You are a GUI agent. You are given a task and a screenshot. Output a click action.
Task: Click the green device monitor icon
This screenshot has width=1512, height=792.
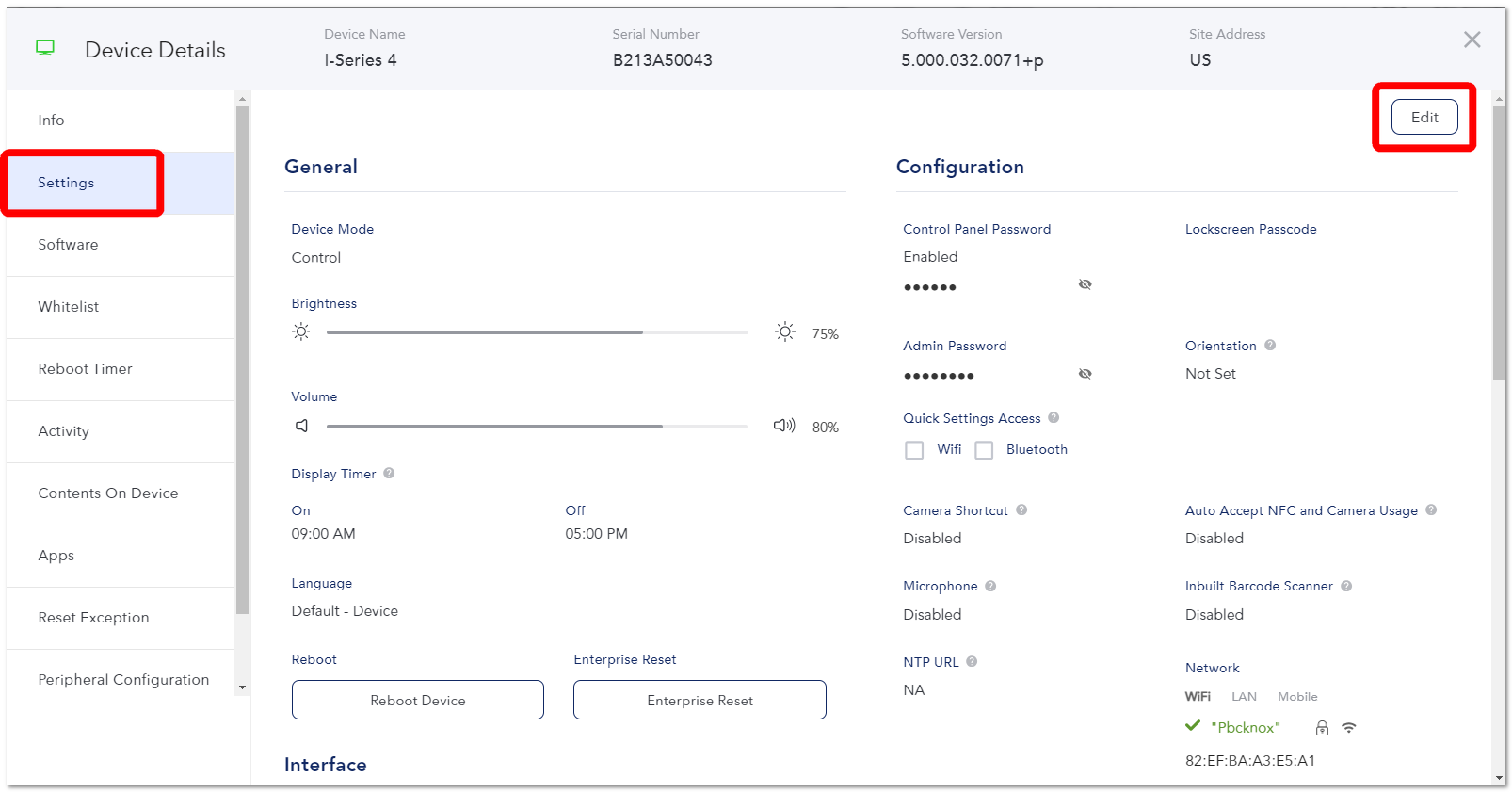[45, 48]
